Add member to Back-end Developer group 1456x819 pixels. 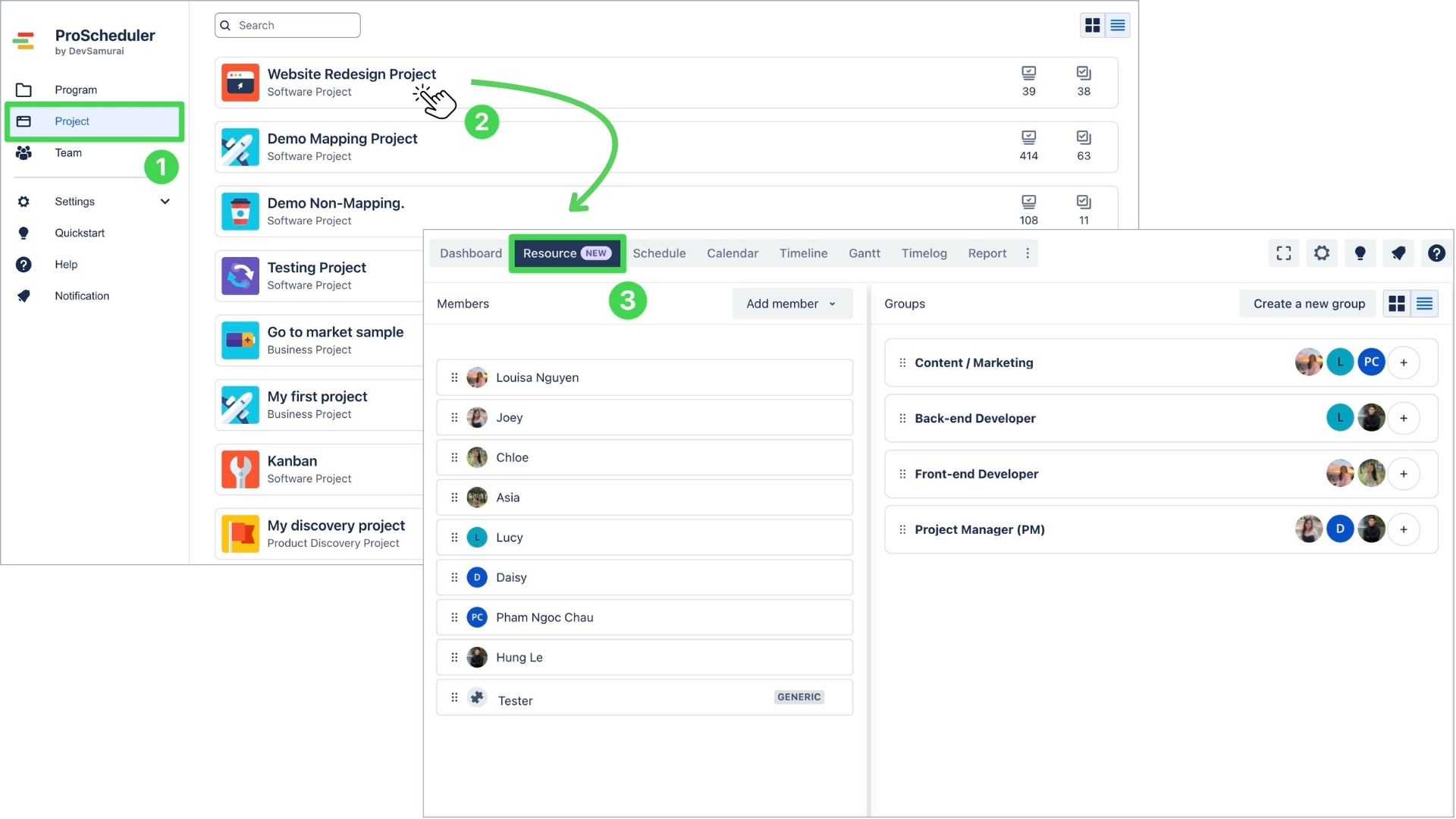point(1404,418)
